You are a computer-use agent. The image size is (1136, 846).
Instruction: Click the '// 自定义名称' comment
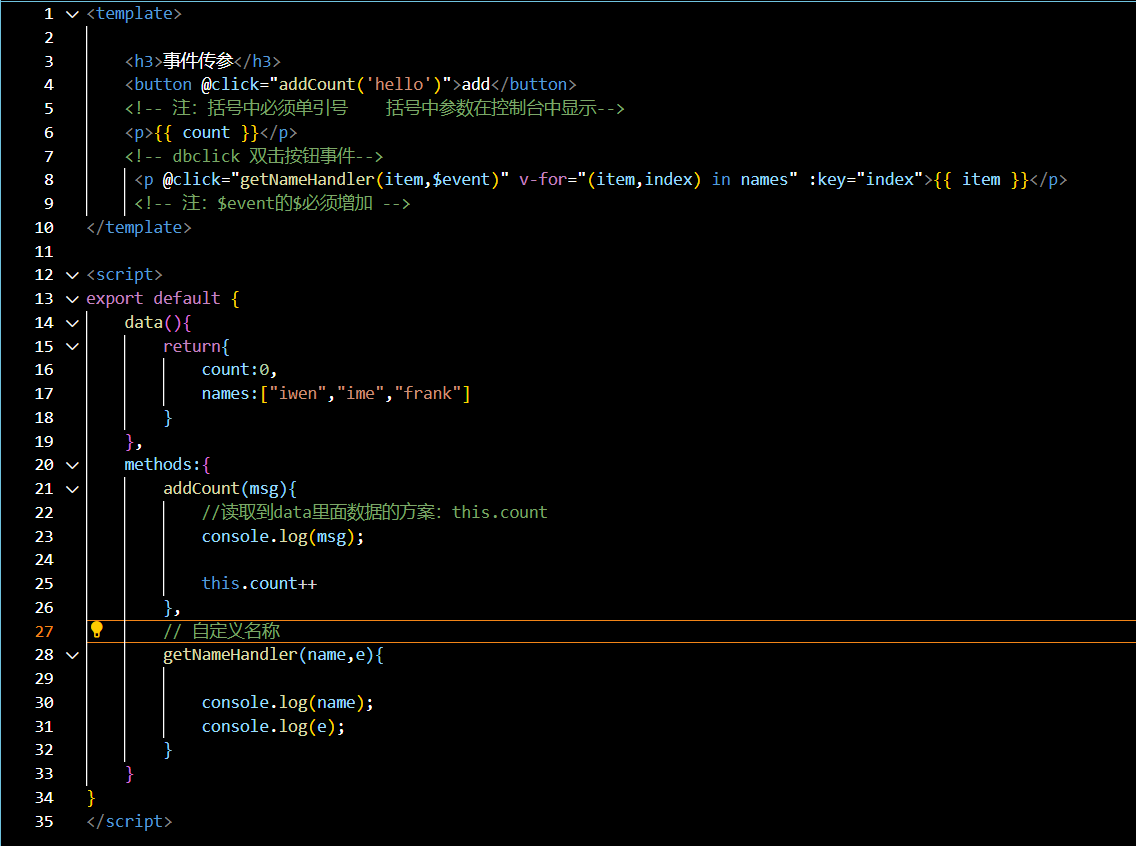[222, 631]
